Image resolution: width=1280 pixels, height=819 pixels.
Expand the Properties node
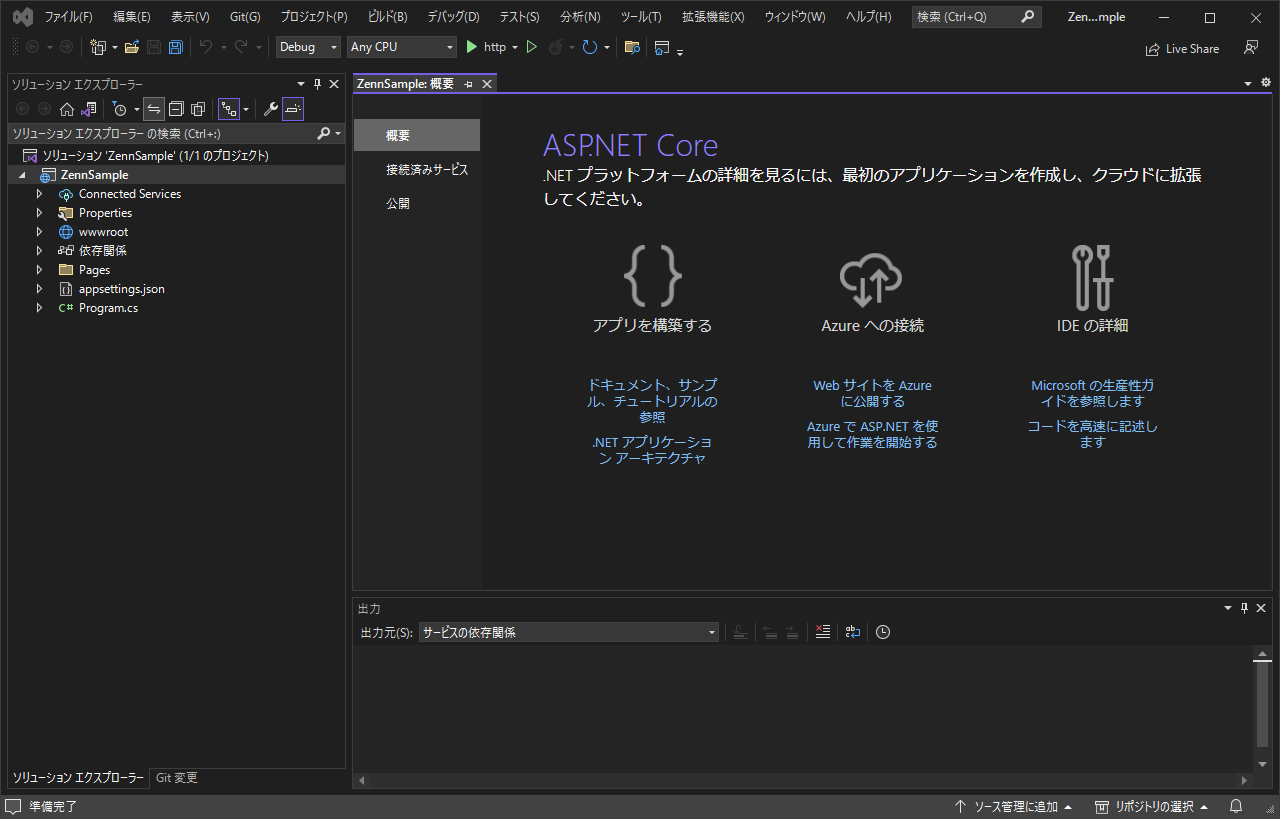tap(39, 213)
